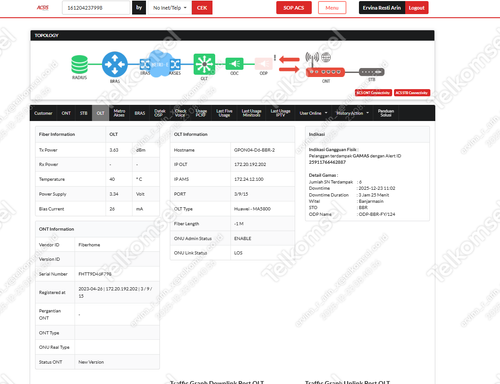Viewport: 500px width, 384px height.
Task: Click the Ervina Resti Arin user label
Action: click(x=382, y=8)
